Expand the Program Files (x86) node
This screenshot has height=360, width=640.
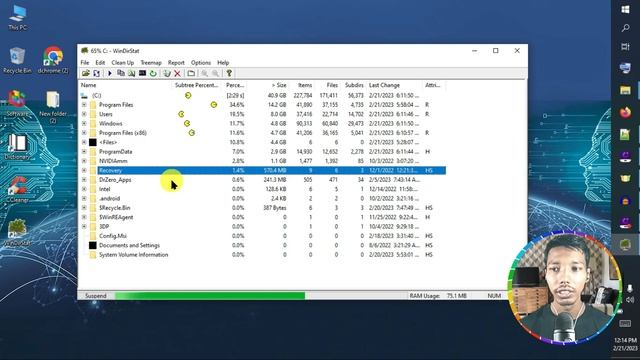84,133
